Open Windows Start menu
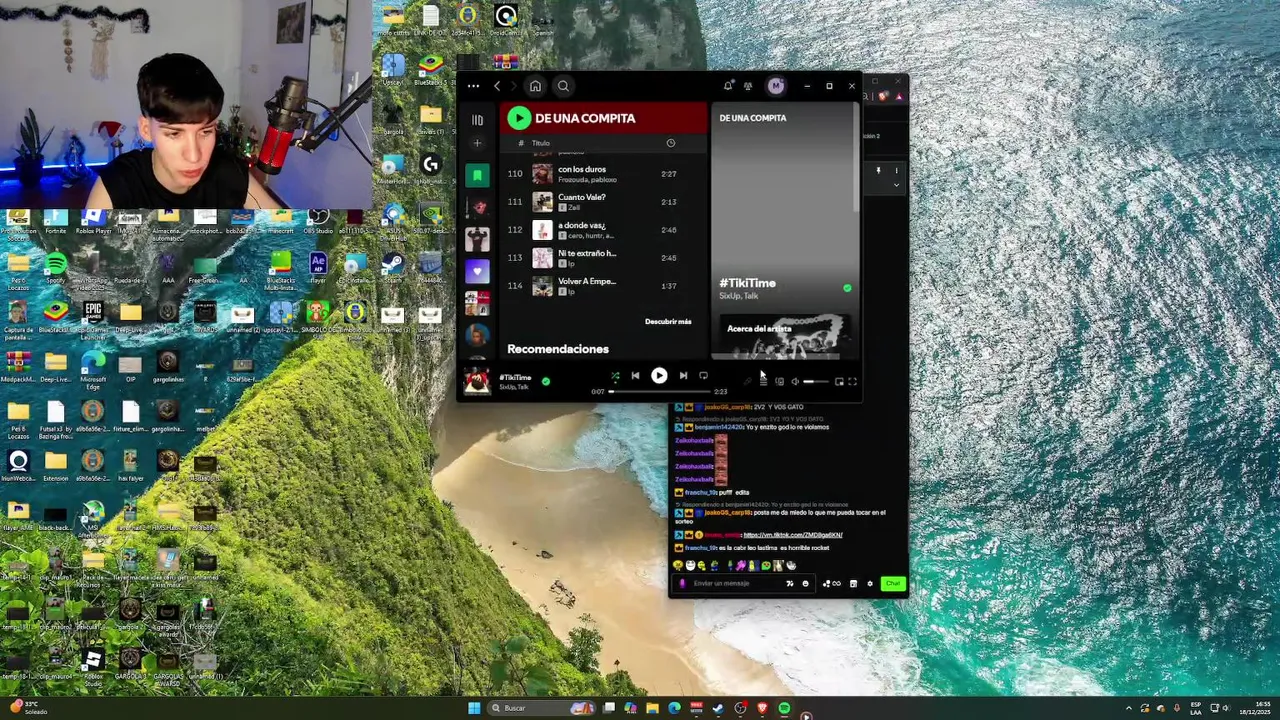This screenshot has height=720, width=1280. (x=474, y=708)
